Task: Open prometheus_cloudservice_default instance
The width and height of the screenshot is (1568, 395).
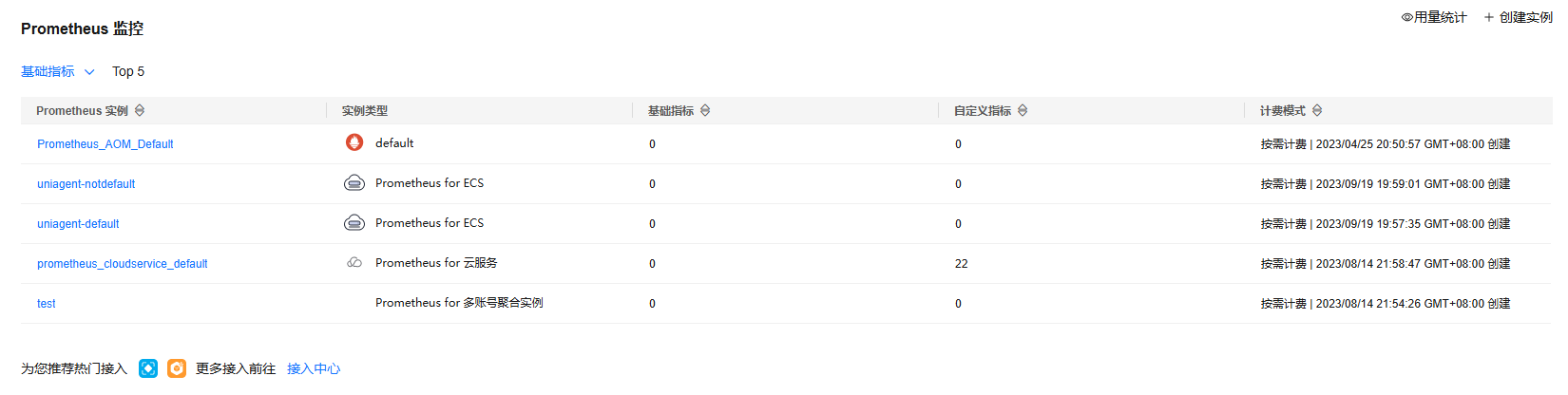Action: [123, 264]
